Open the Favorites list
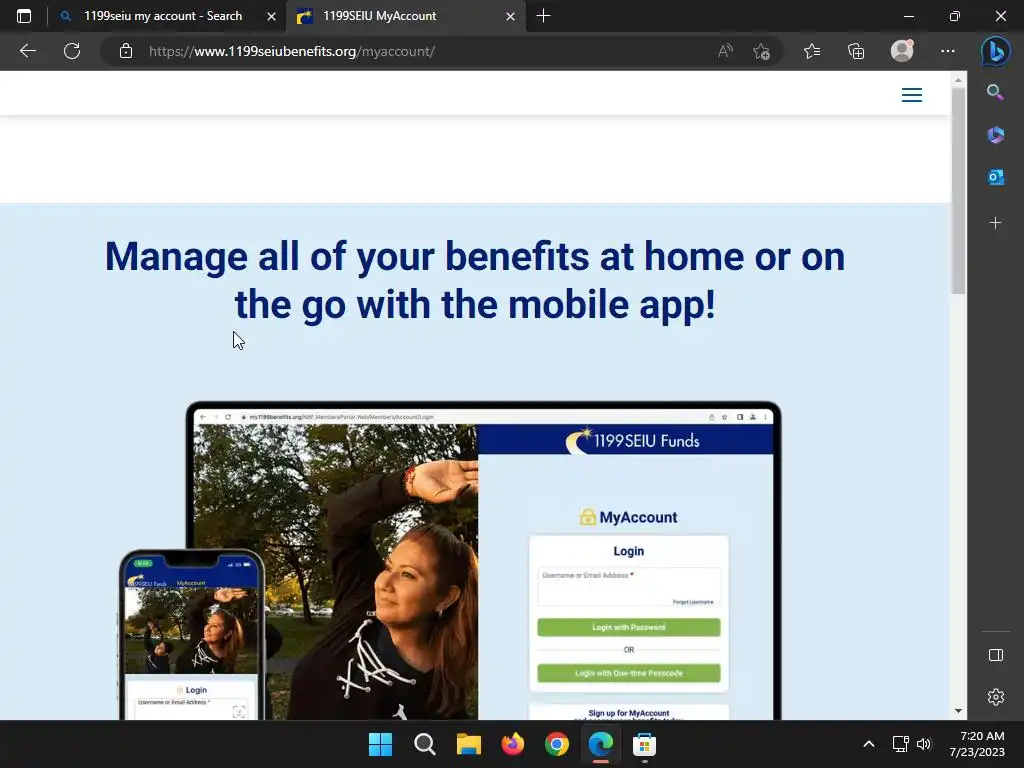Screen dimensions: 1024x768 point(812,51)
